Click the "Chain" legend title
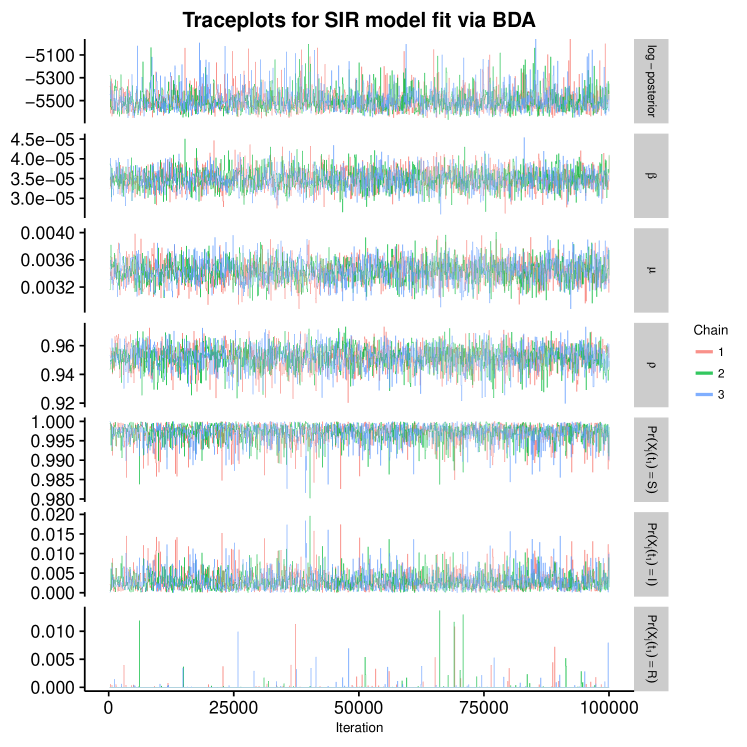Image resolution: width=747 pixels, height=747 pixels. pyautogui.click(x=710, y=330)
